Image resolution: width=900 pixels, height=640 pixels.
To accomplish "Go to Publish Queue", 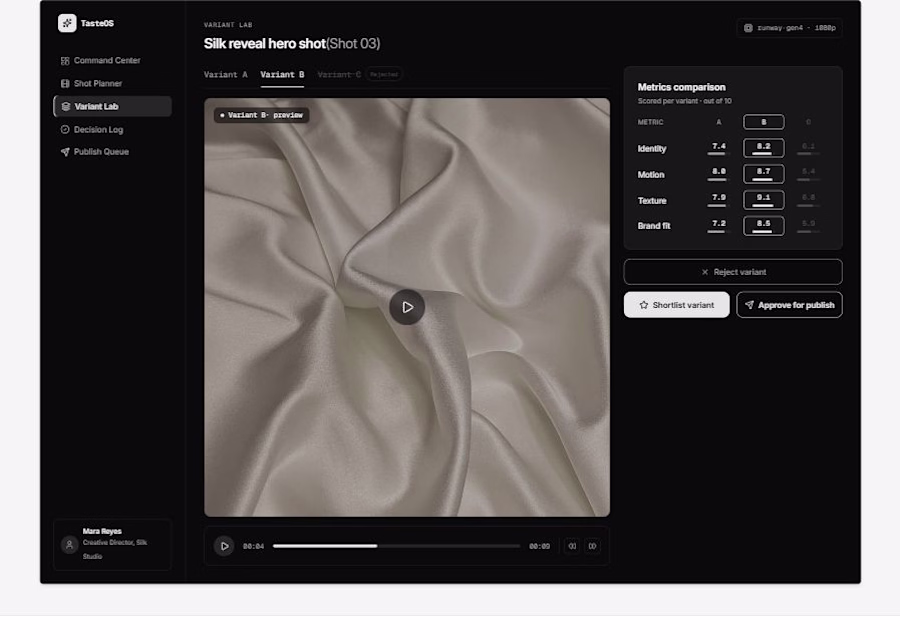I will [112, 152].
